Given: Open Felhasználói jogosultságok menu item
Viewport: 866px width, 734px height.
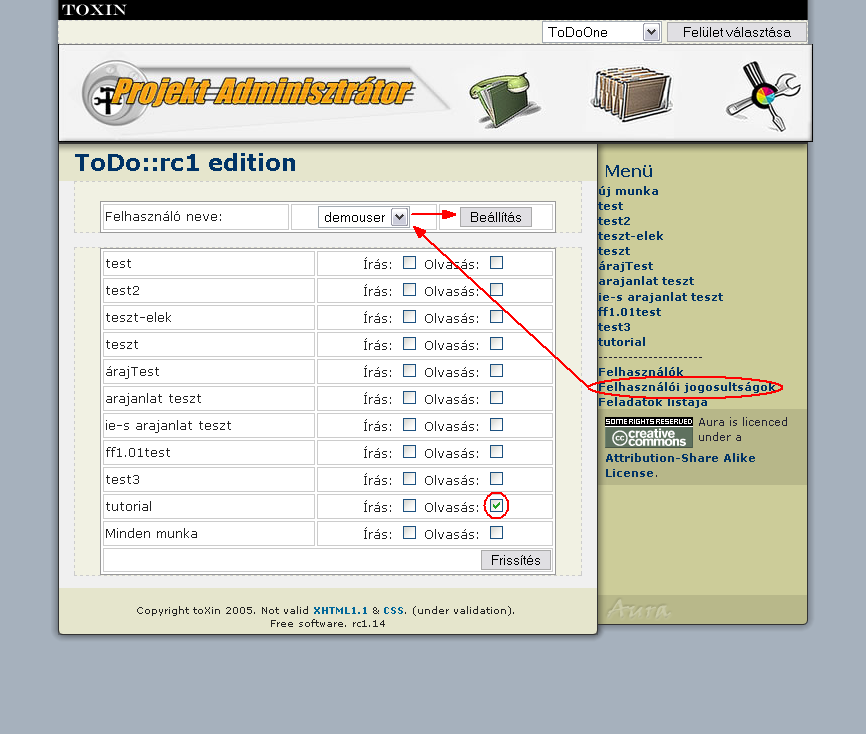Looking at the screenshot, I should coord(687,387).
